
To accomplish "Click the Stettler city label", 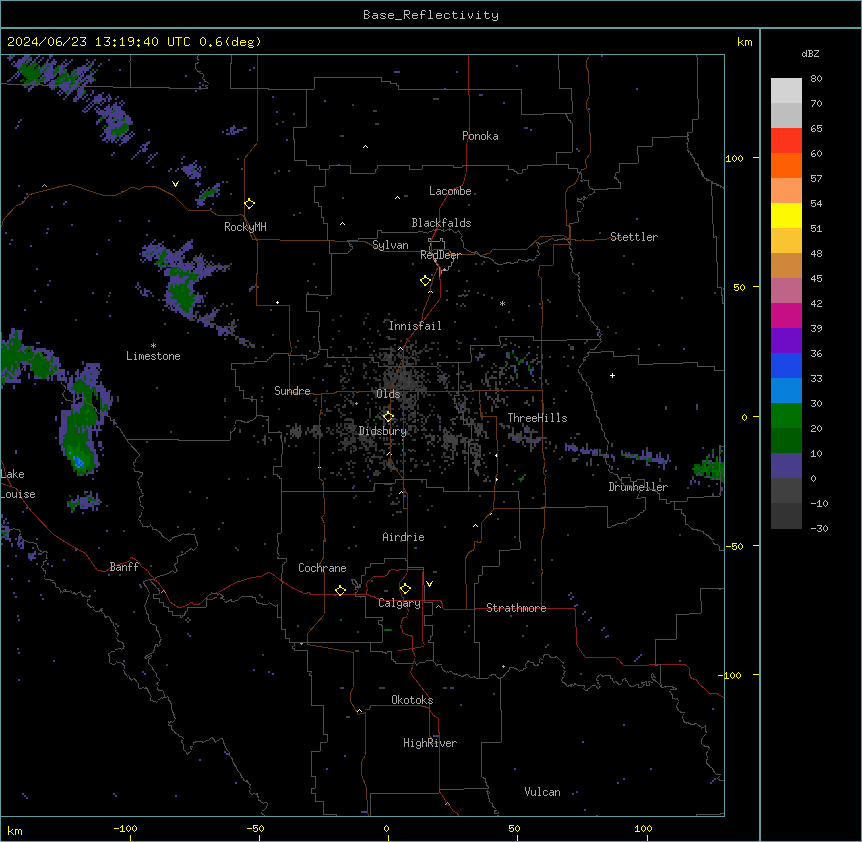I will coord(634,237).
